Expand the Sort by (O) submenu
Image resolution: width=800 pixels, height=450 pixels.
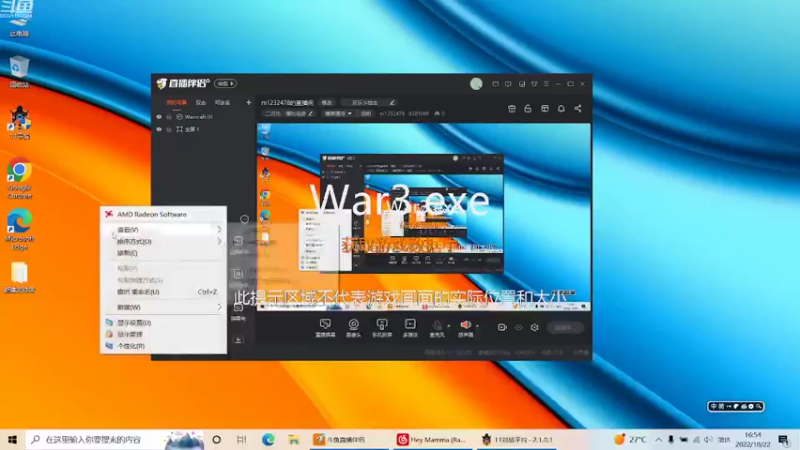coord(163,241)
